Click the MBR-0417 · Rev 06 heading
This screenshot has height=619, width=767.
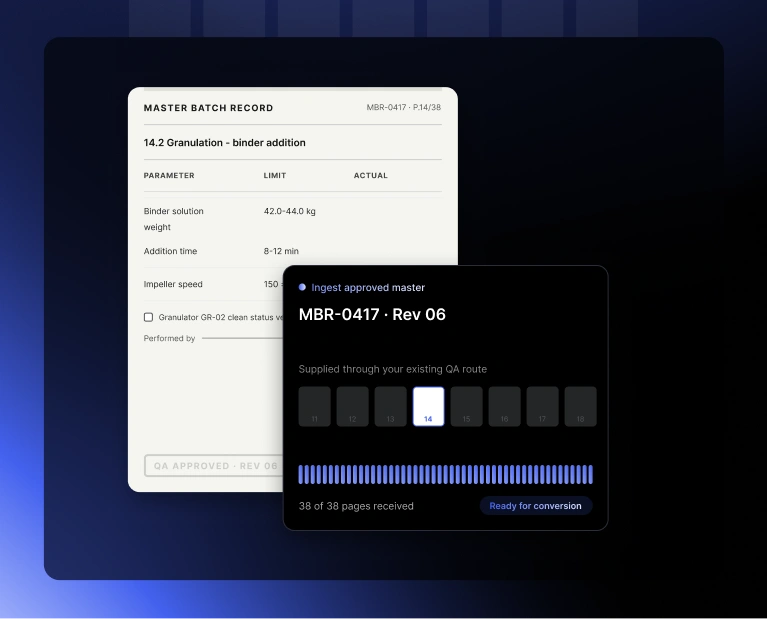click(372, 314)
